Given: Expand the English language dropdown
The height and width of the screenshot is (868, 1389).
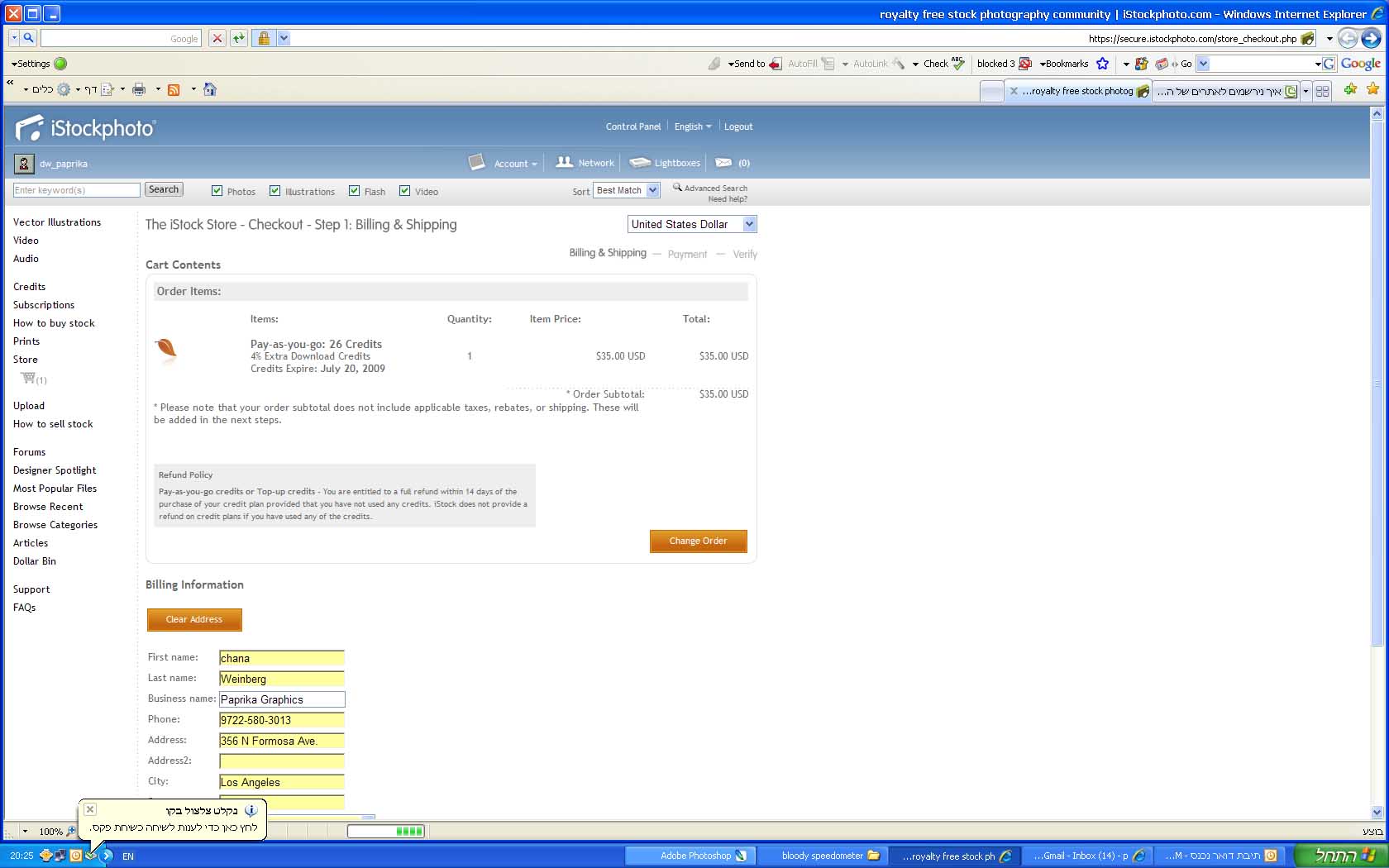Looking at the screenshot, I should [x=693, y=126].
